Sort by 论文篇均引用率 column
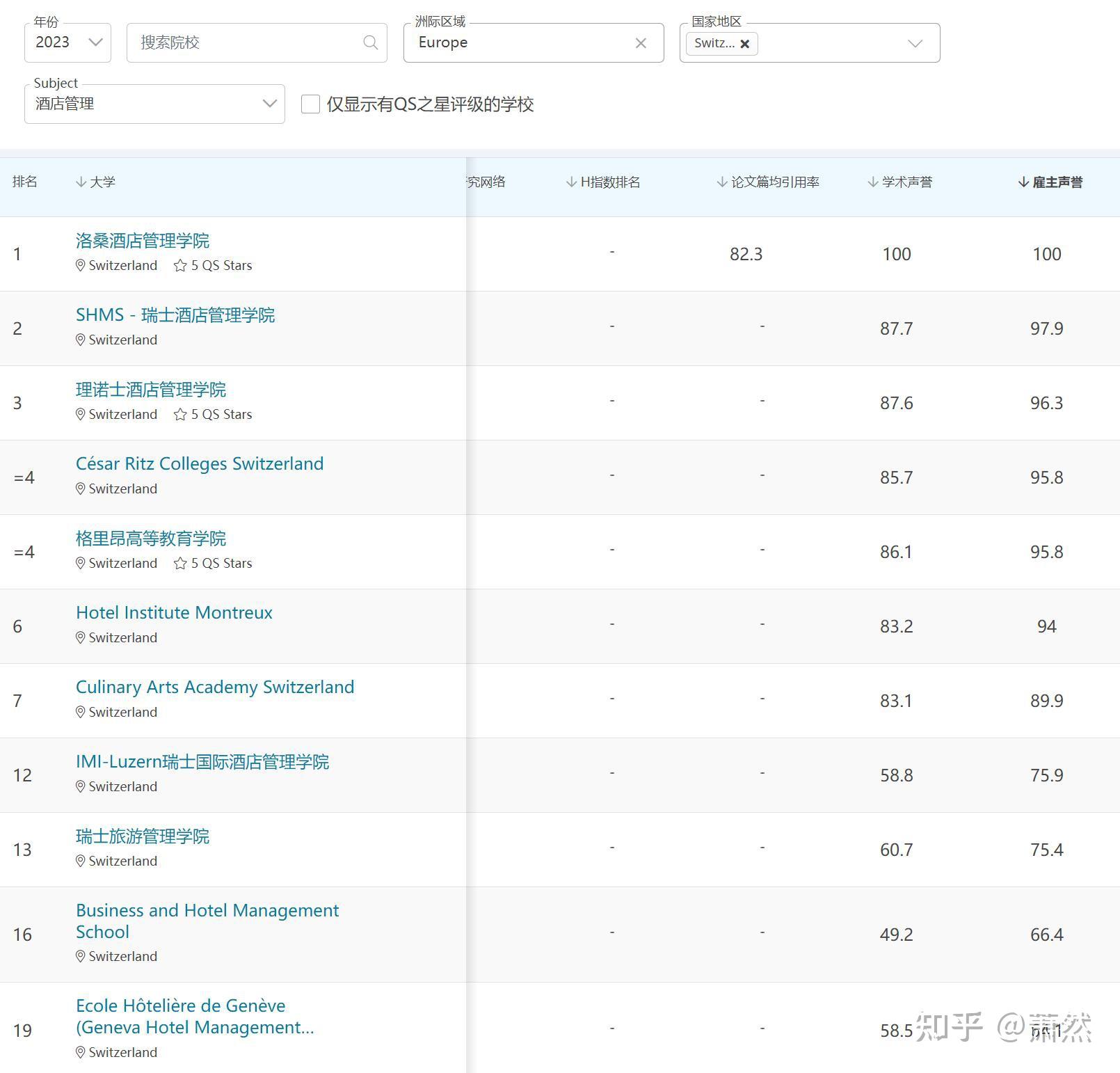This screenshot has height=1073, width=1120. pos(768,182)
